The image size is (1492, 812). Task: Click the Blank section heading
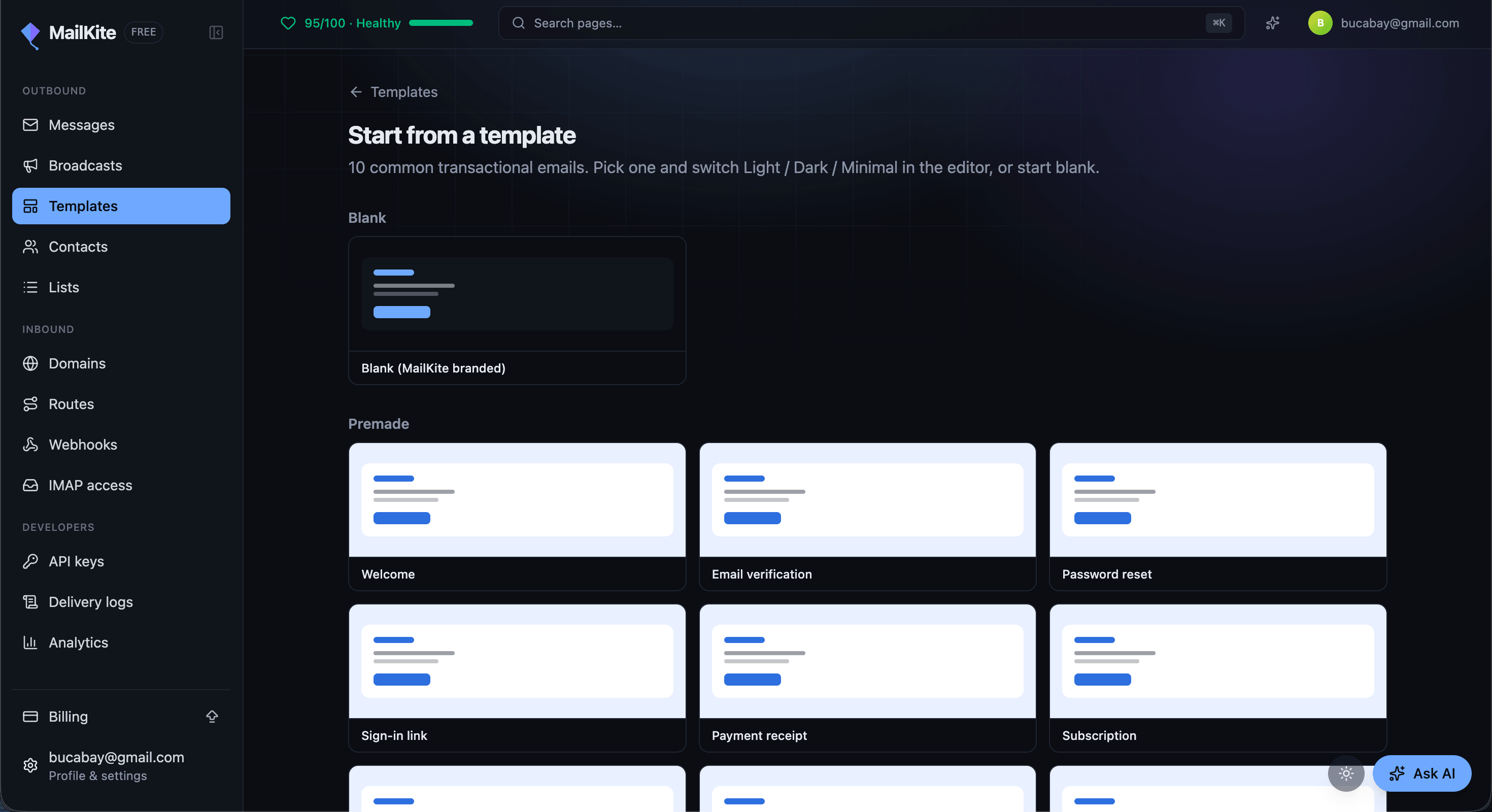tap(366, 218)
